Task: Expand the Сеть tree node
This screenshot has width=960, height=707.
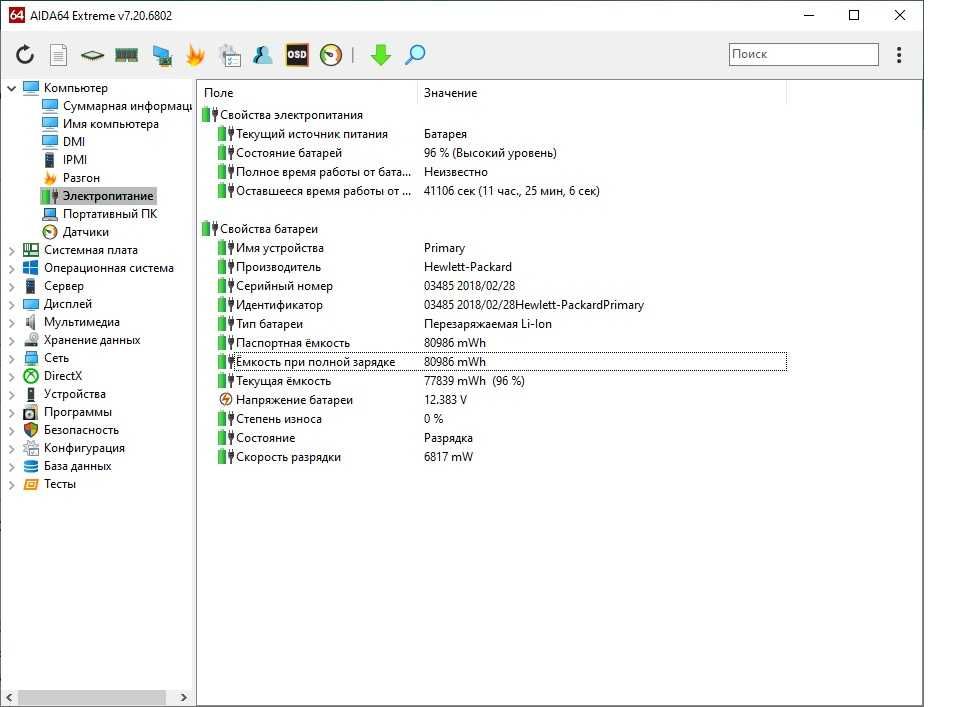Action: coord(11,358)
